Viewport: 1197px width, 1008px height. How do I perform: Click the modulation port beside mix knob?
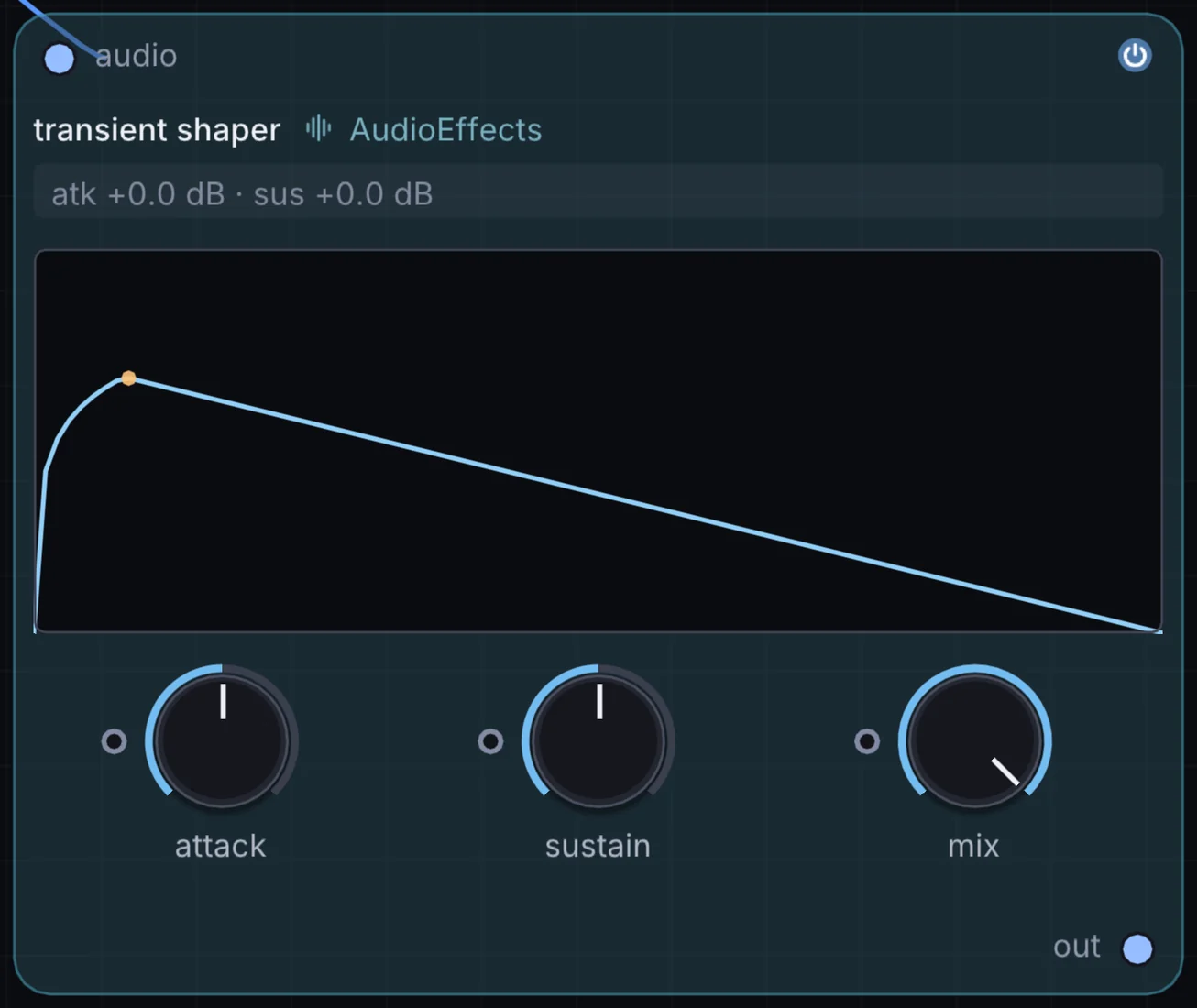pyautogui.click(x=866, y=740)
